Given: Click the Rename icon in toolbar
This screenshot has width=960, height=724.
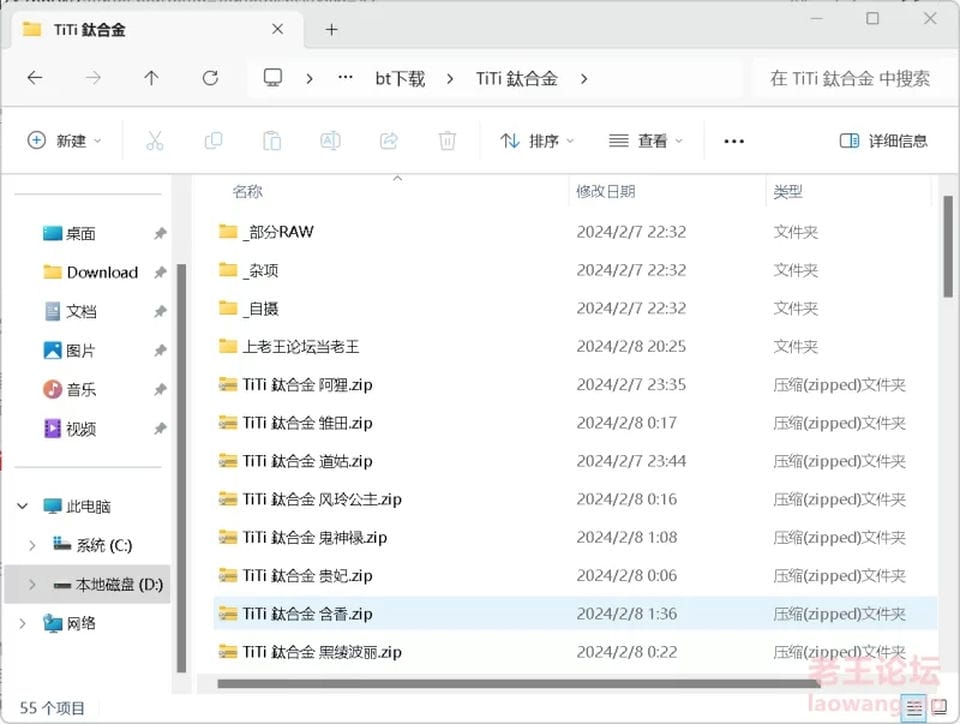Looking at the screenshot, I should coord(331,141).
